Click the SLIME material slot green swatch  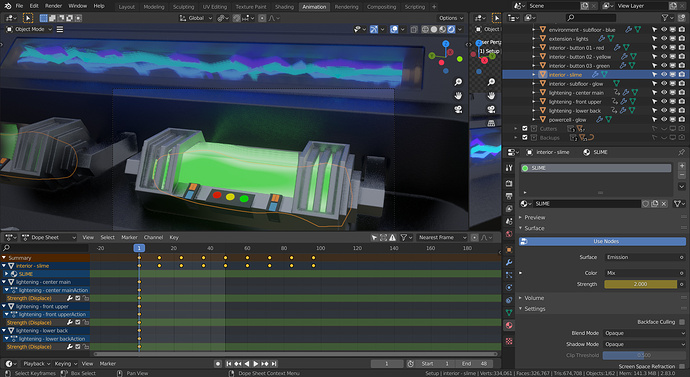(x=525, y=168)
